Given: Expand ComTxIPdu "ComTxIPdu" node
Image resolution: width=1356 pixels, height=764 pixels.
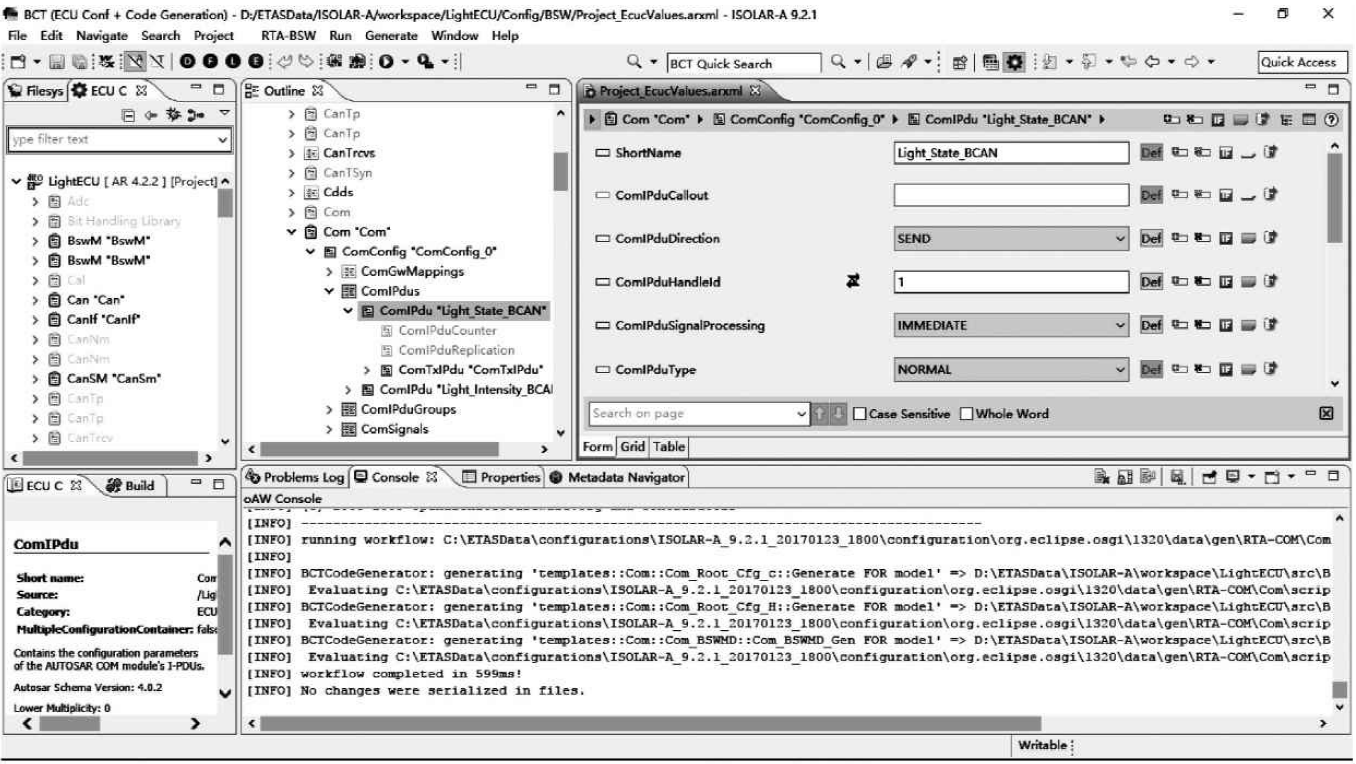Looking at the screenshot, I should 367,370.
